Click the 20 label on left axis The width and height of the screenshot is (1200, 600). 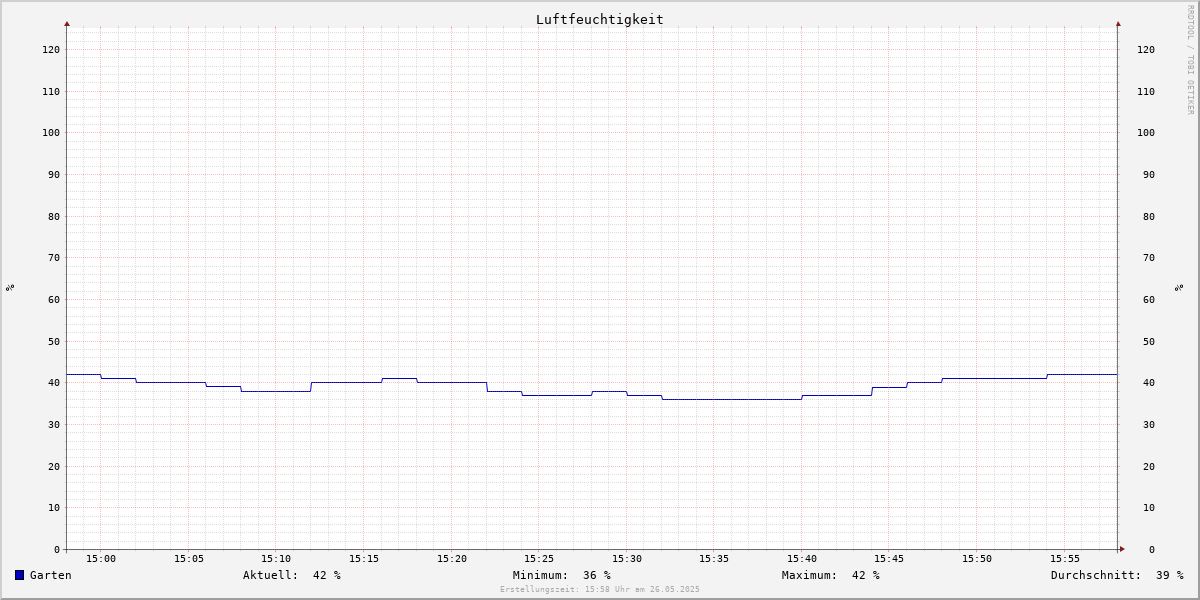[54, 467]
